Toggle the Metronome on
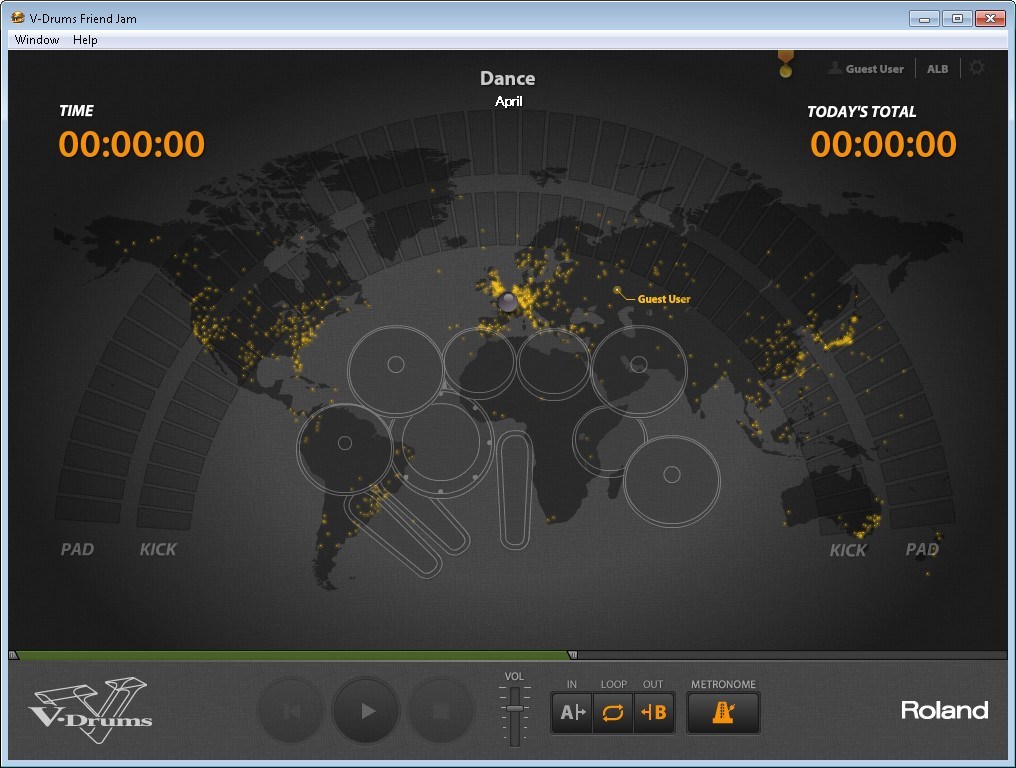 (x=723, y=712)
